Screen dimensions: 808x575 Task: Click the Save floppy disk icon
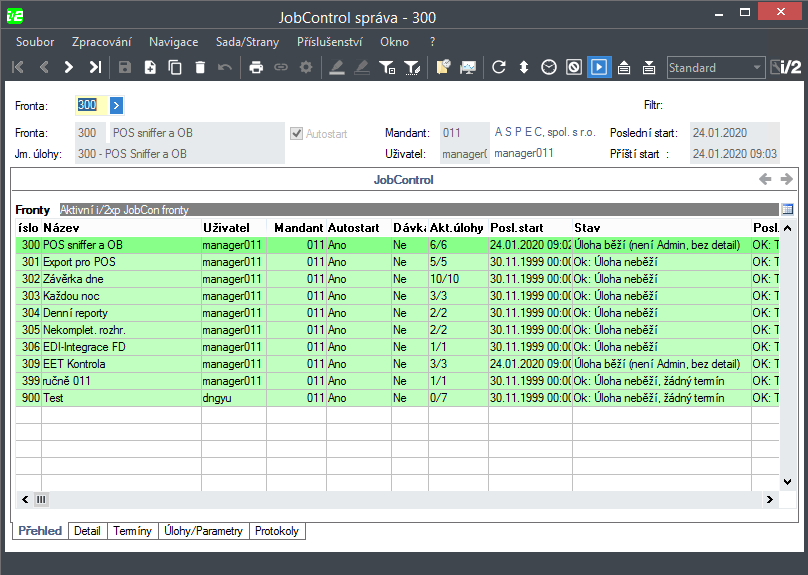click(125, 67)
